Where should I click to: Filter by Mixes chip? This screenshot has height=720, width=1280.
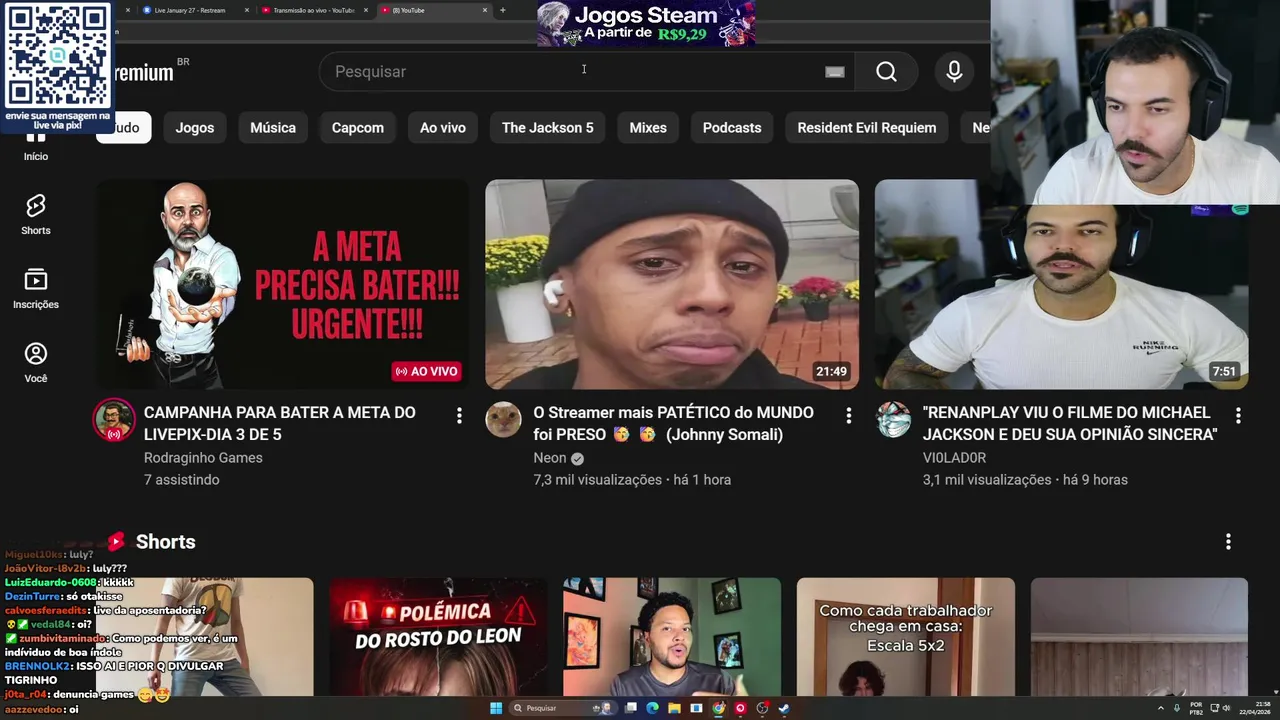pos(648,128)
